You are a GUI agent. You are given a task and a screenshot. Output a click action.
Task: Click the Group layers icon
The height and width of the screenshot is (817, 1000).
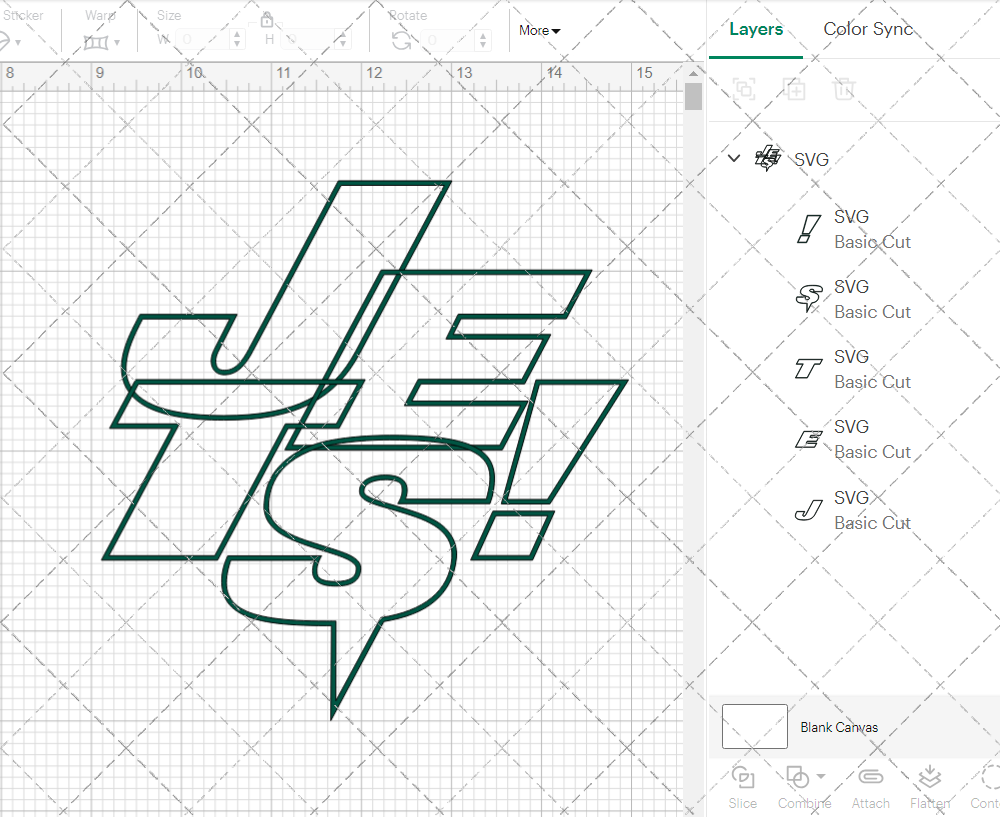[x=744, y=89]
